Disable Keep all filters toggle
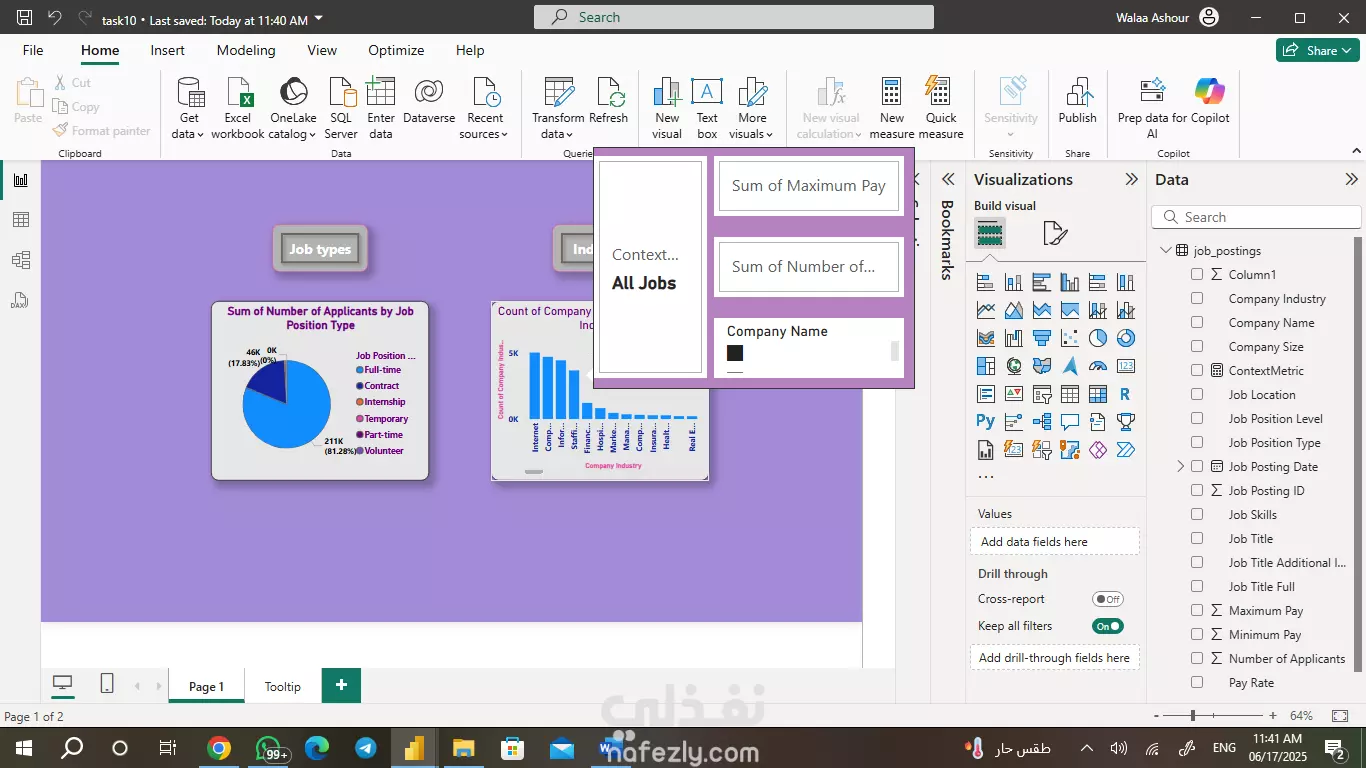 1108,626
